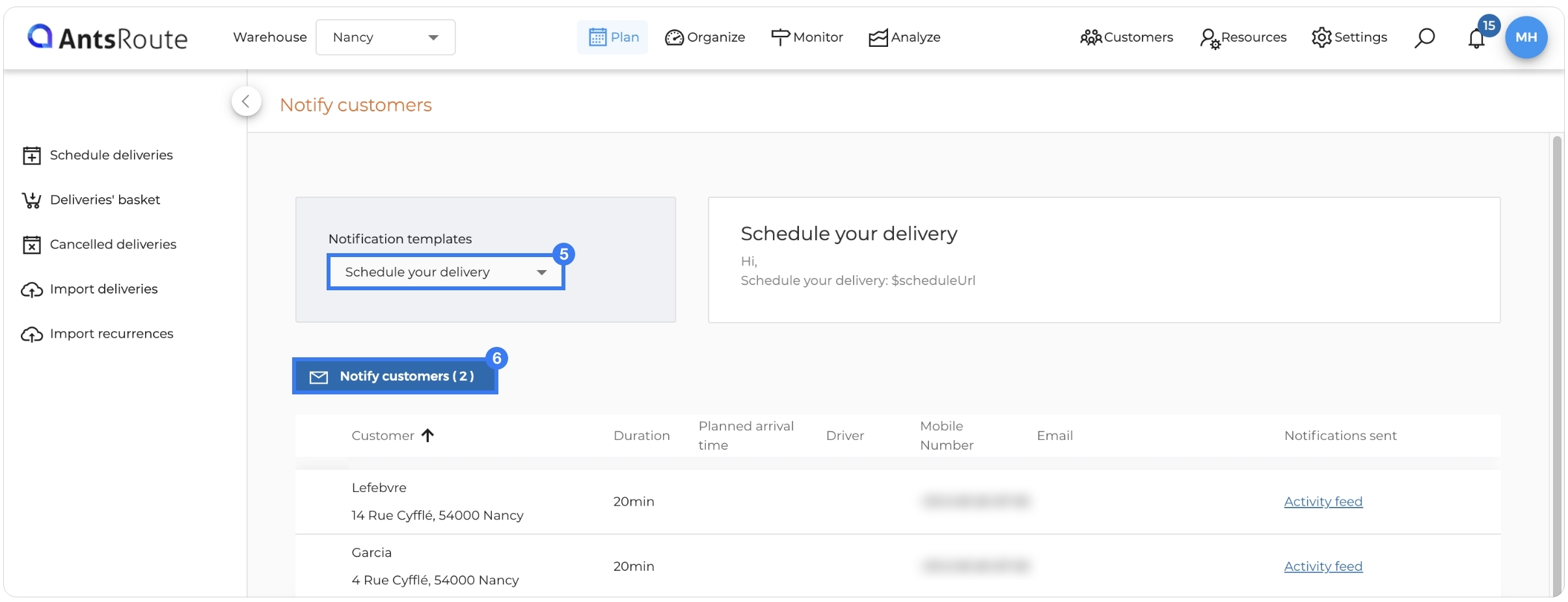Select Import deliveries

tap(90, 289)
